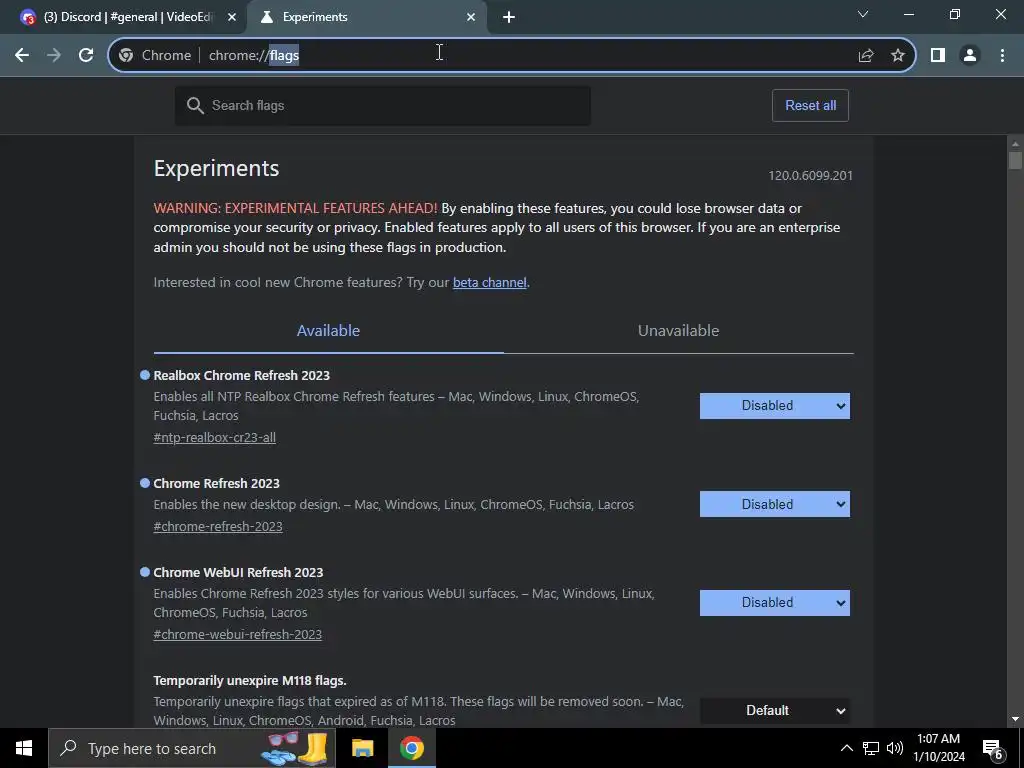Open the beta channel link
Image resolution: width=1024 pixels, height=768 pixels.
click(x=490, y=283)
